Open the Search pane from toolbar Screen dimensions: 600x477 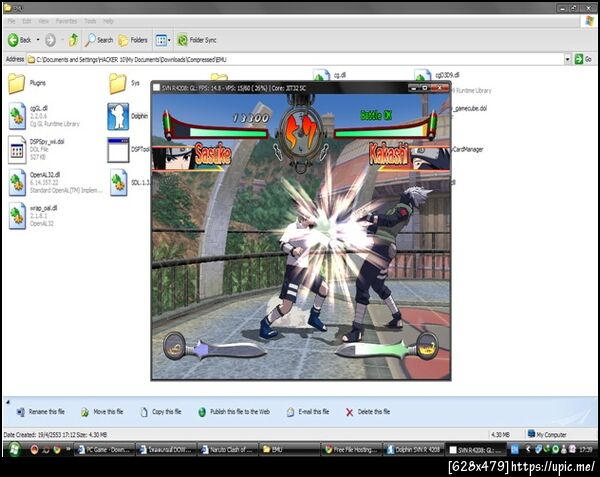(x=99, y=40)
